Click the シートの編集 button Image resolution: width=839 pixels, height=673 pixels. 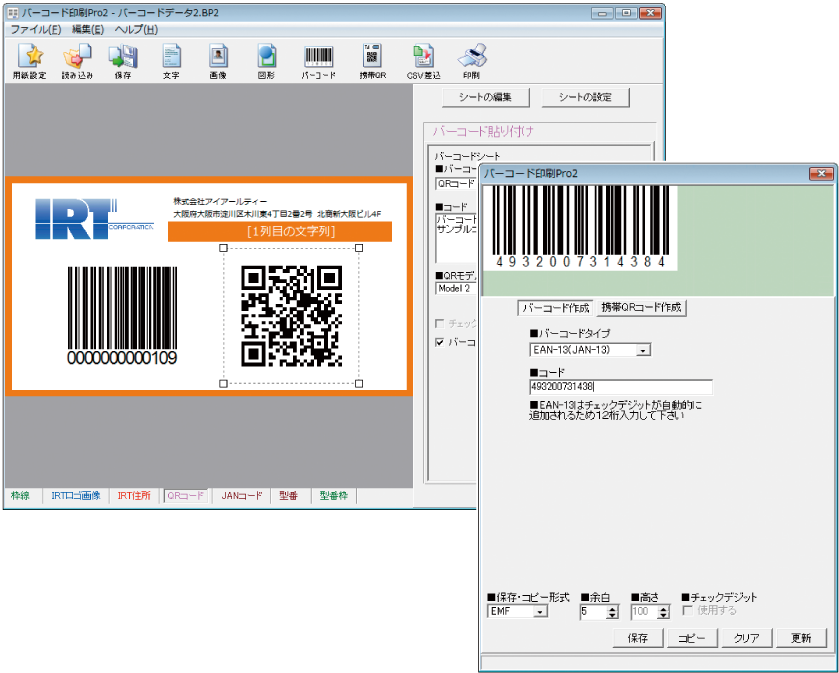485,97
